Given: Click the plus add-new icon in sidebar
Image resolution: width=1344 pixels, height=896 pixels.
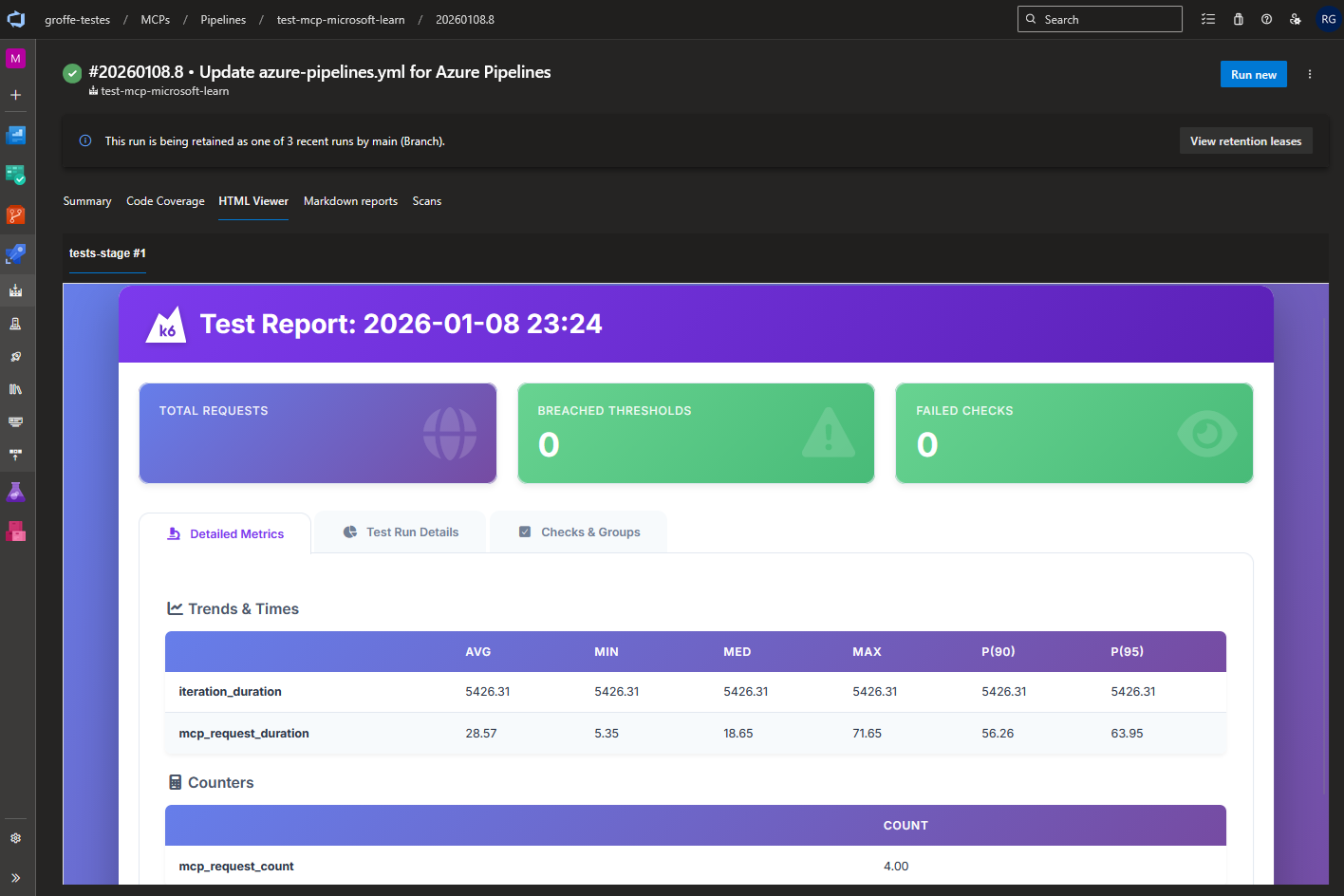Looking at the screenshot, I should point(15,95).
